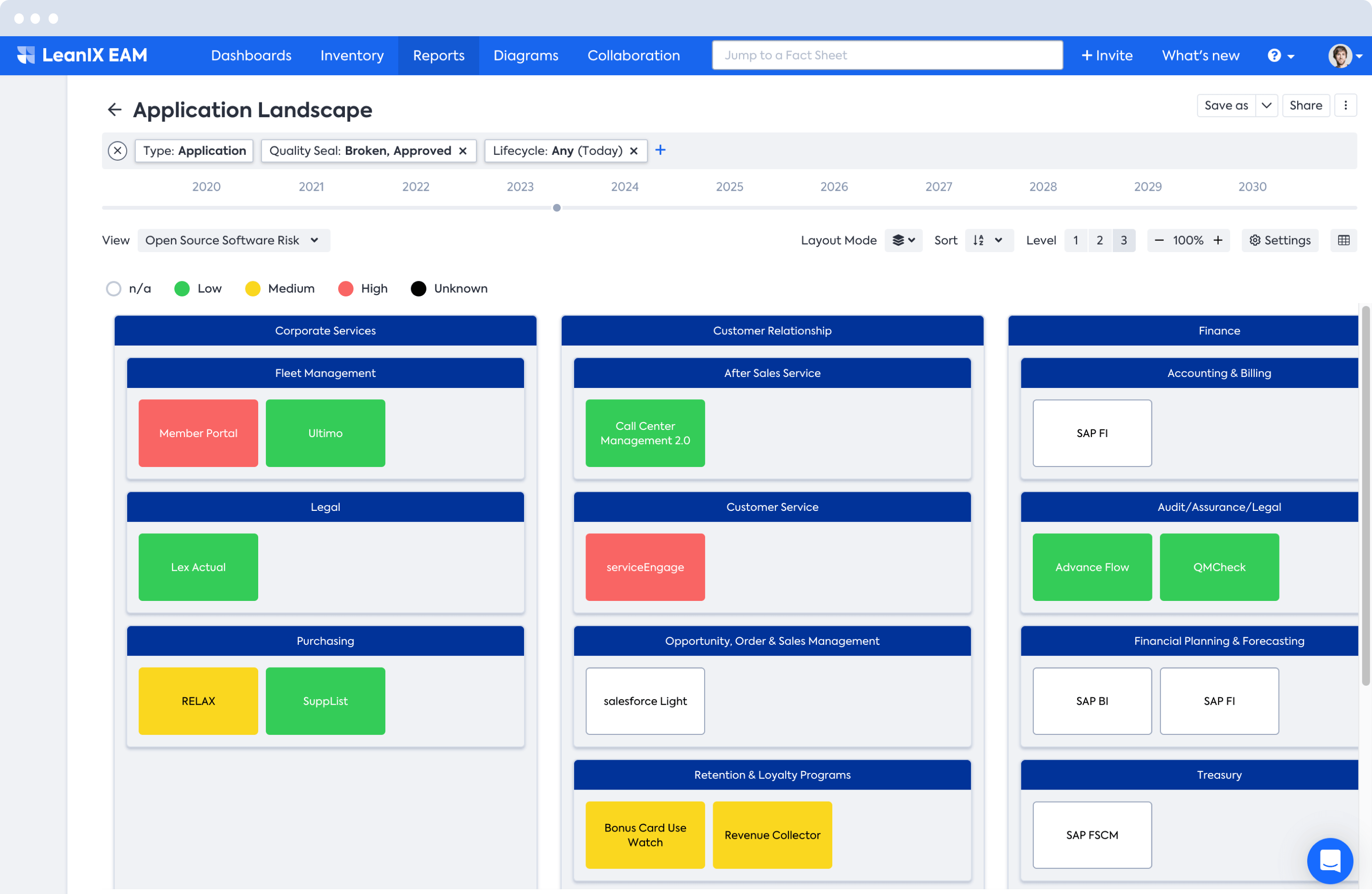The image size is (1372, 894).
Task: Open the QMCheck tile
Action: click(1219, 567)
